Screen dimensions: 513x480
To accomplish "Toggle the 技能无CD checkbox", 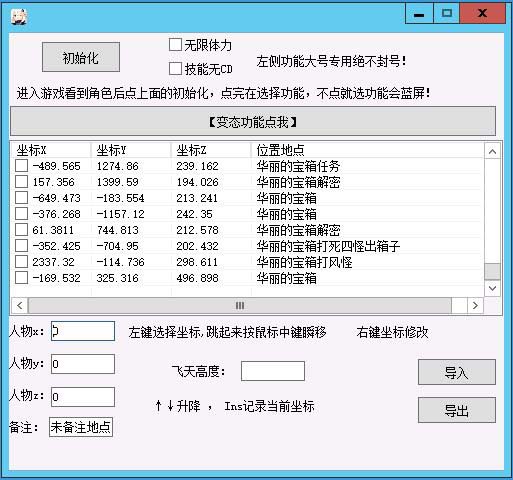I will coord(175,69).
